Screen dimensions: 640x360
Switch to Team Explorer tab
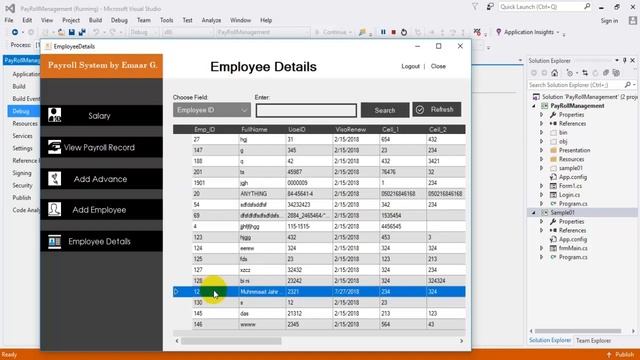click(x=593, y=340)
